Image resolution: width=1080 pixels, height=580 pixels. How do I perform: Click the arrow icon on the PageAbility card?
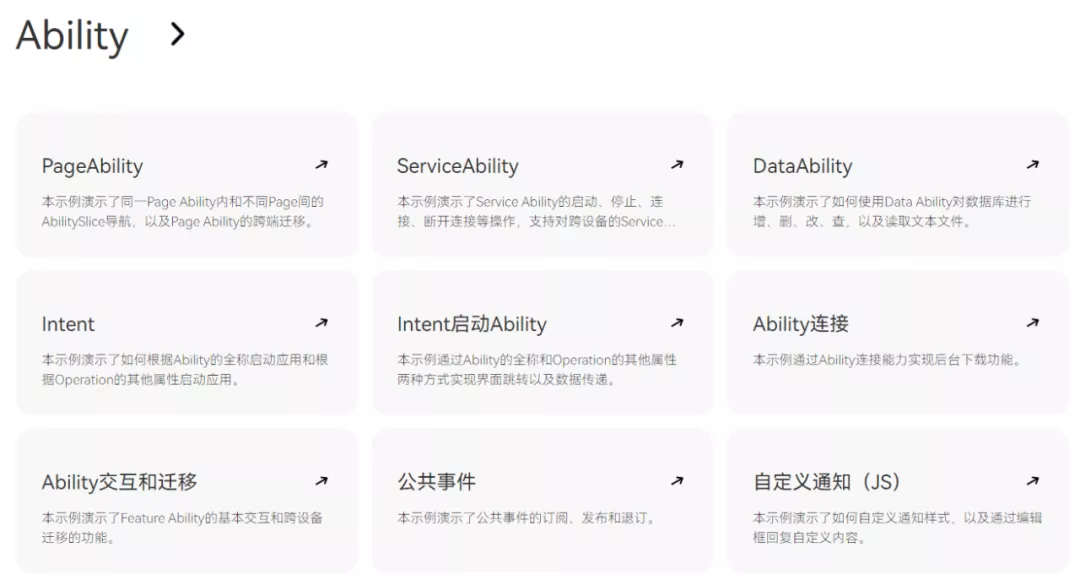coord(321,164)
